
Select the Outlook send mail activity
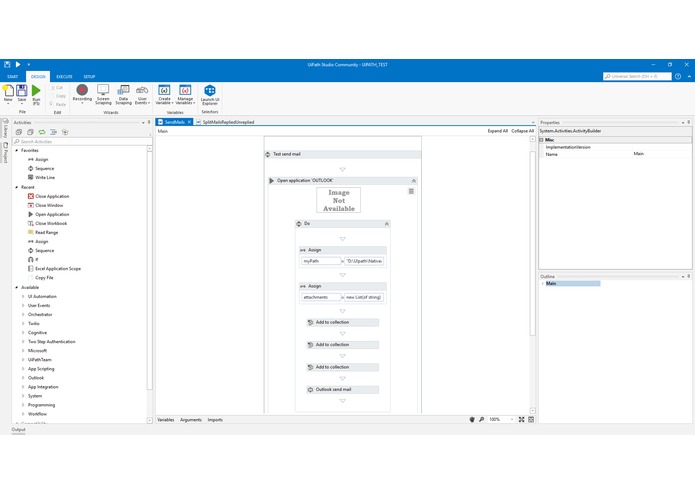tap(343, 389)
